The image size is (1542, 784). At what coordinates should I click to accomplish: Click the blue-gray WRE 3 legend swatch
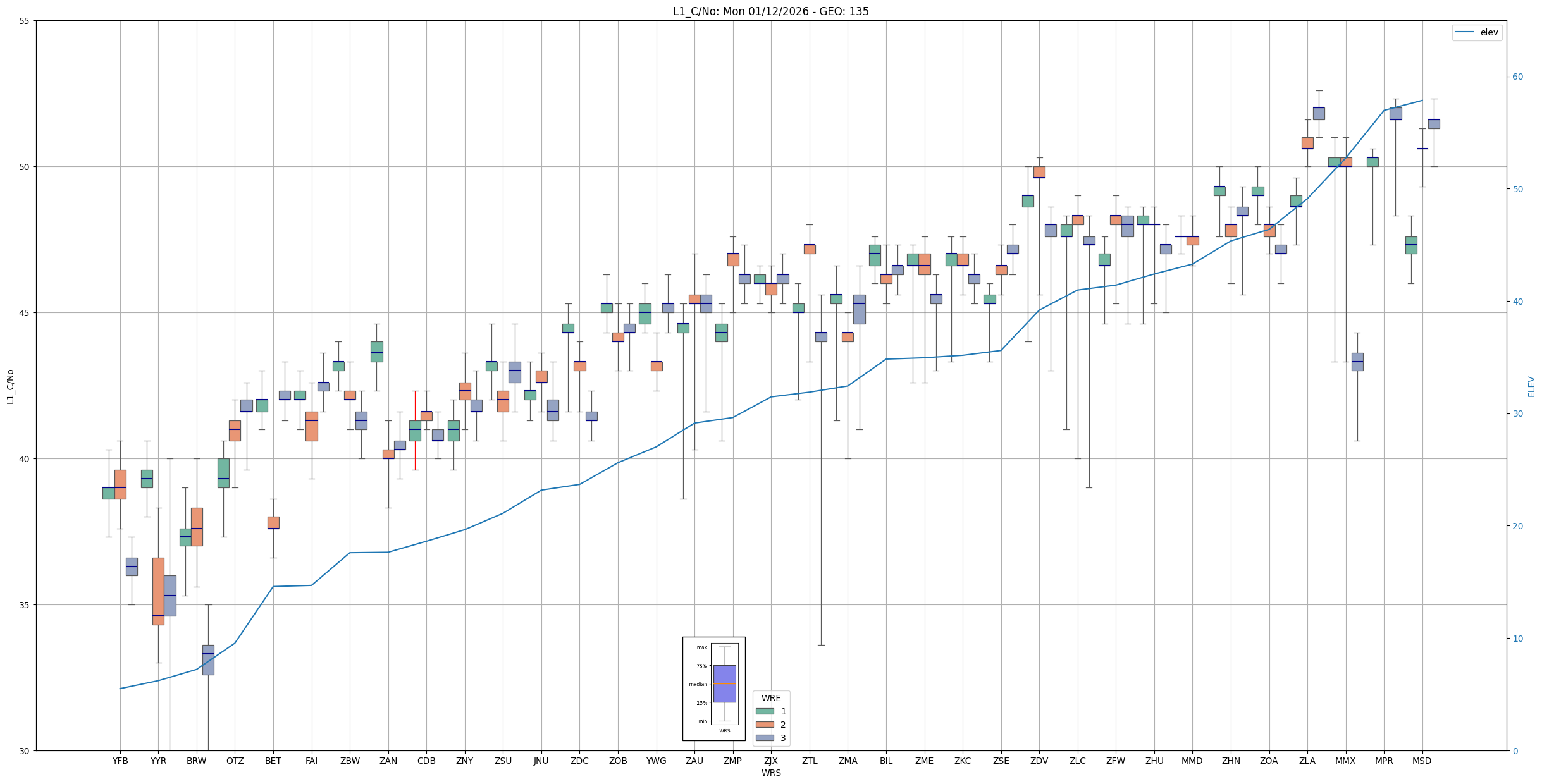[x=765, y=738]
